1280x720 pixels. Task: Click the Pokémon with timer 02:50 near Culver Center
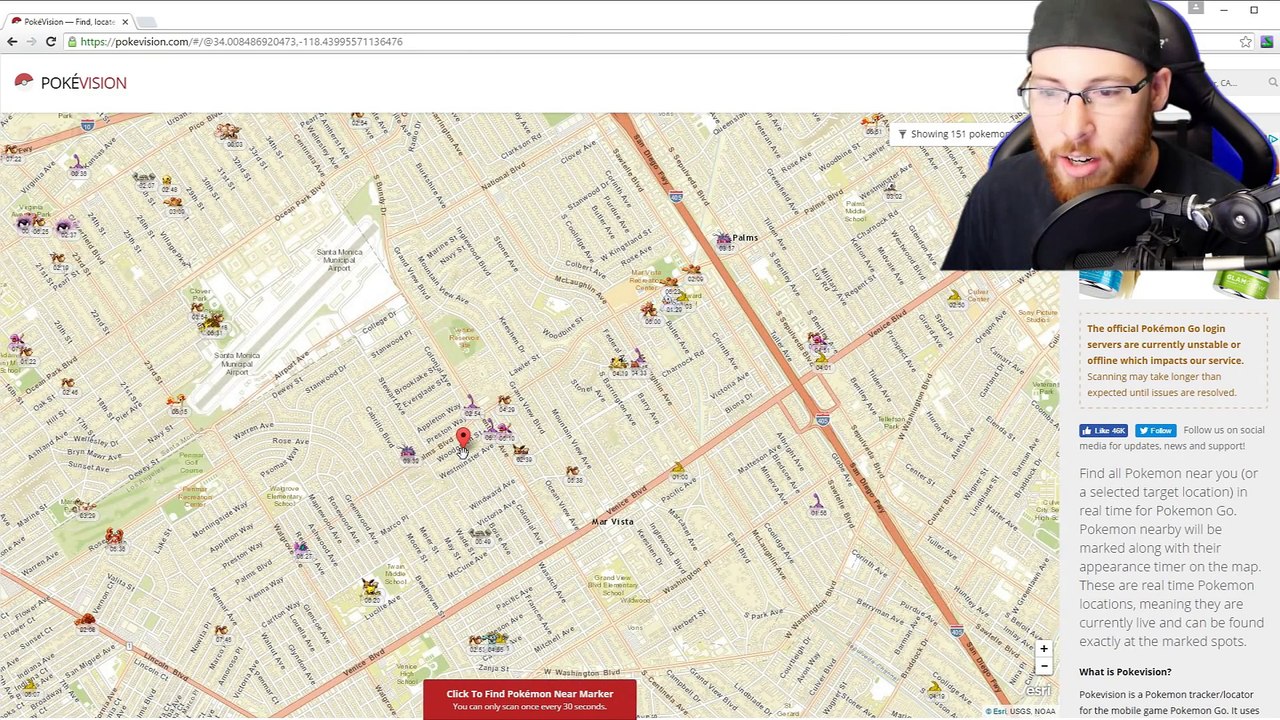[956, 297]
